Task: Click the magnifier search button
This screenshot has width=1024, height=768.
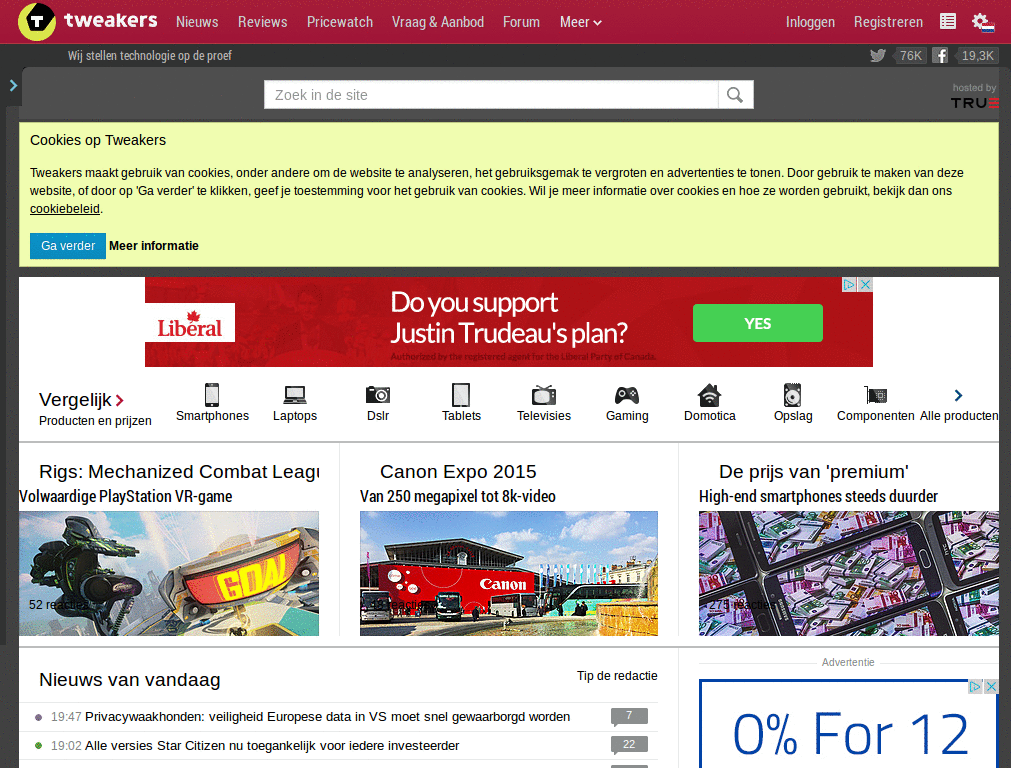Action: 735,95
